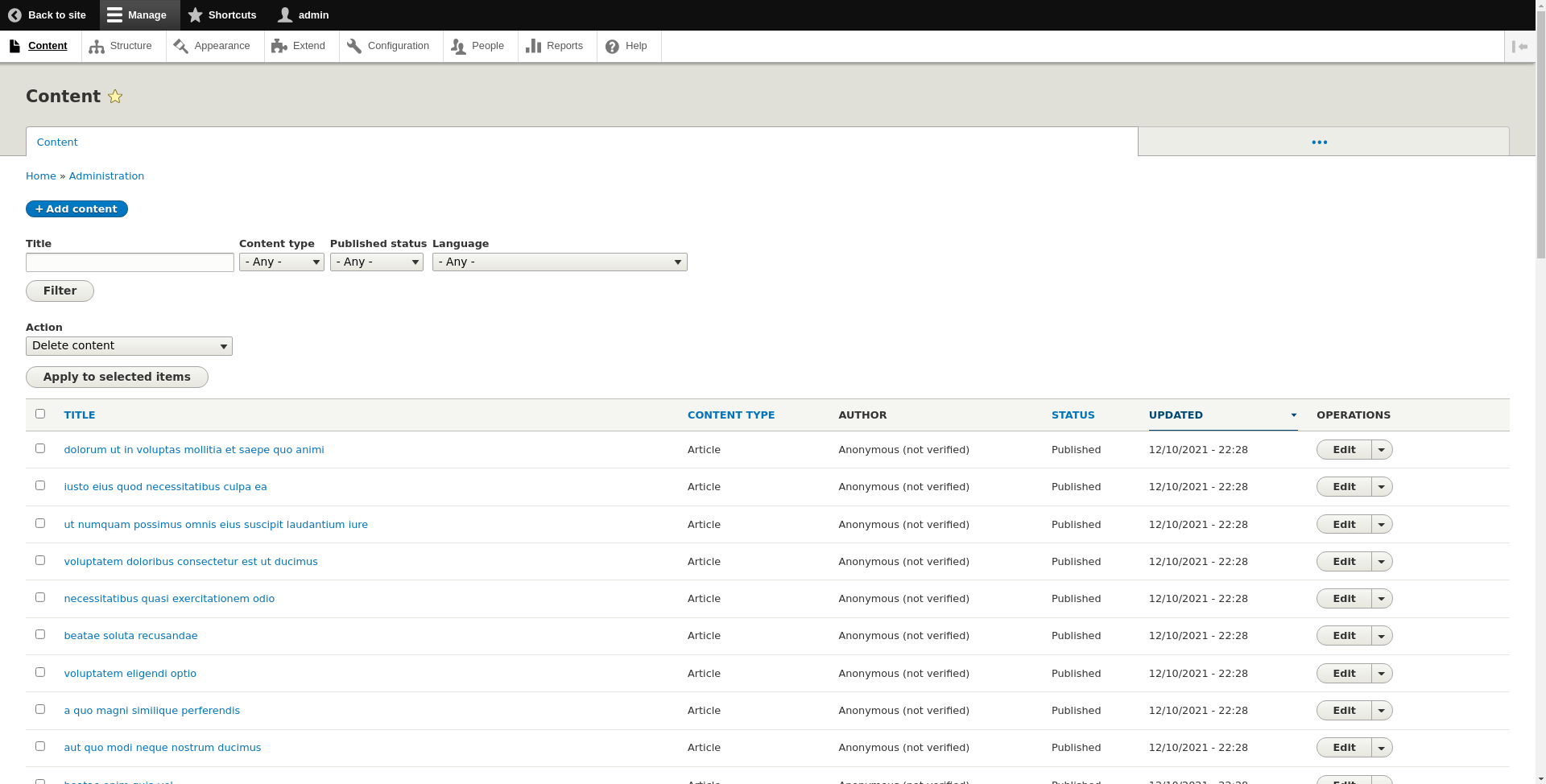Expand the Action 'Delete content' dropdown
Screen dimensions: 1546x784
pos(129,346)
